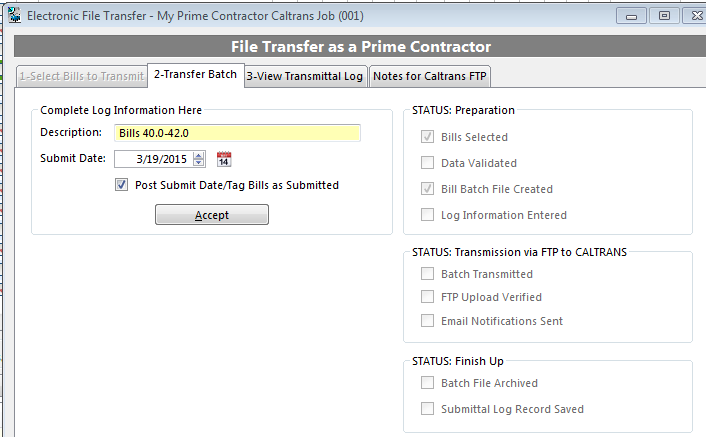706x437 pixels.
Task: Open the calendar date picker icon
Action: click(224, 159)
